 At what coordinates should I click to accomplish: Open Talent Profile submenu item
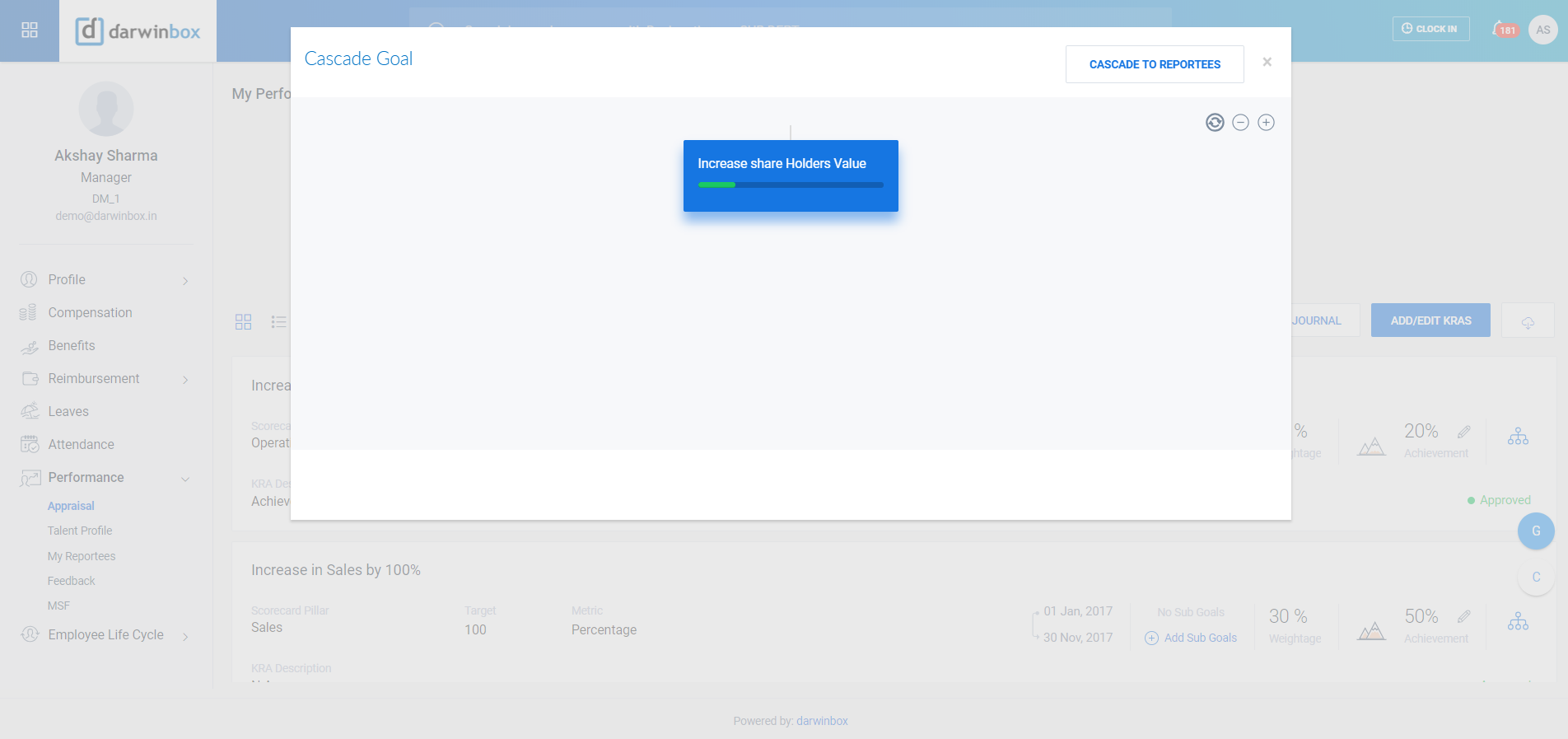tap(80, 531)
